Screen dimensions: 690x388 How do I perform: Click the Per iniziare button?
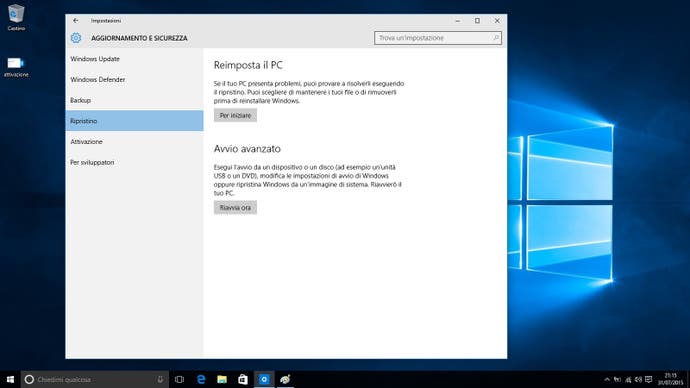pyautogui.click(x=235, y=115)
